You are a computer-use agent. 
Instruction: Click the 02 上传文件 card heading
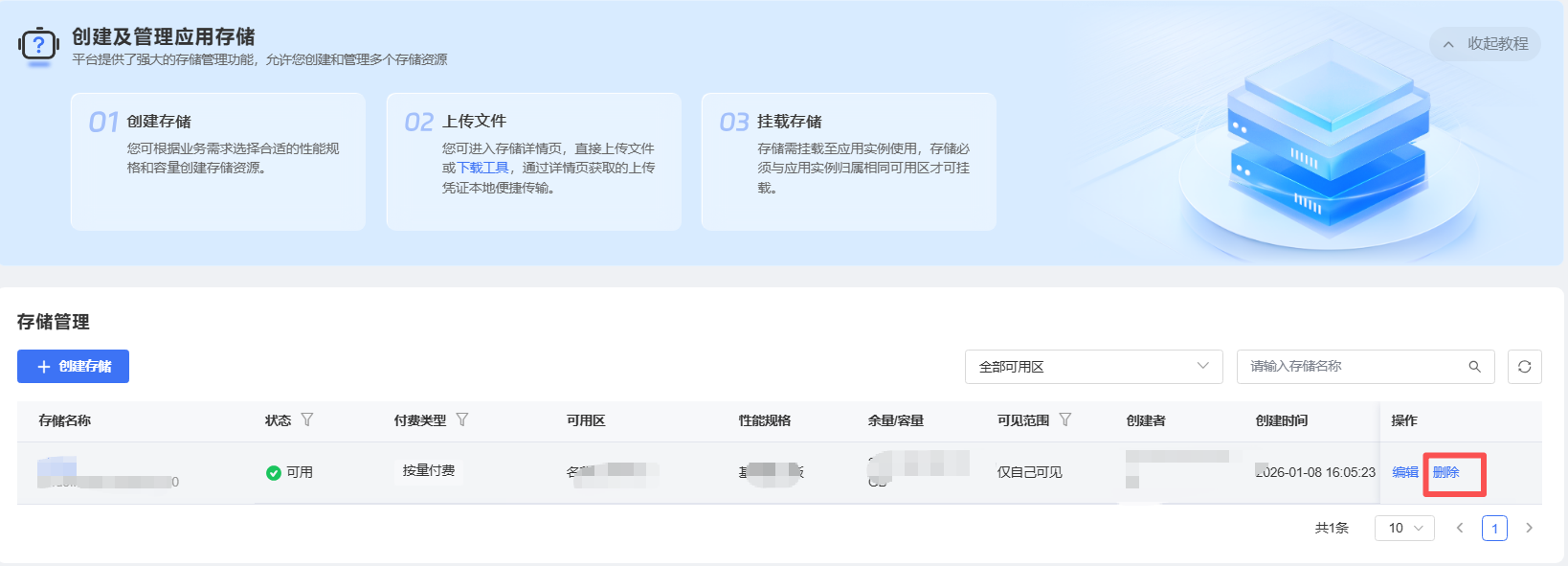point(474,122)
